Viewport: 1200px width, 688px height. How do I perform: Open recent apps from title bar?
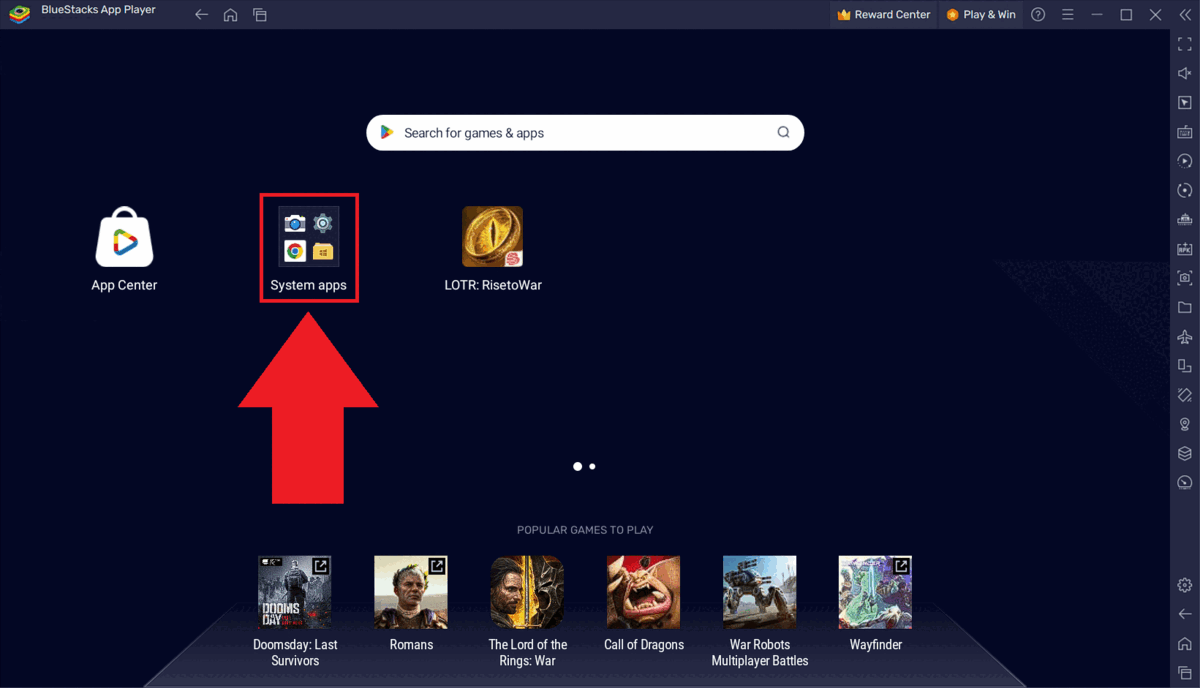pos(260,15)
